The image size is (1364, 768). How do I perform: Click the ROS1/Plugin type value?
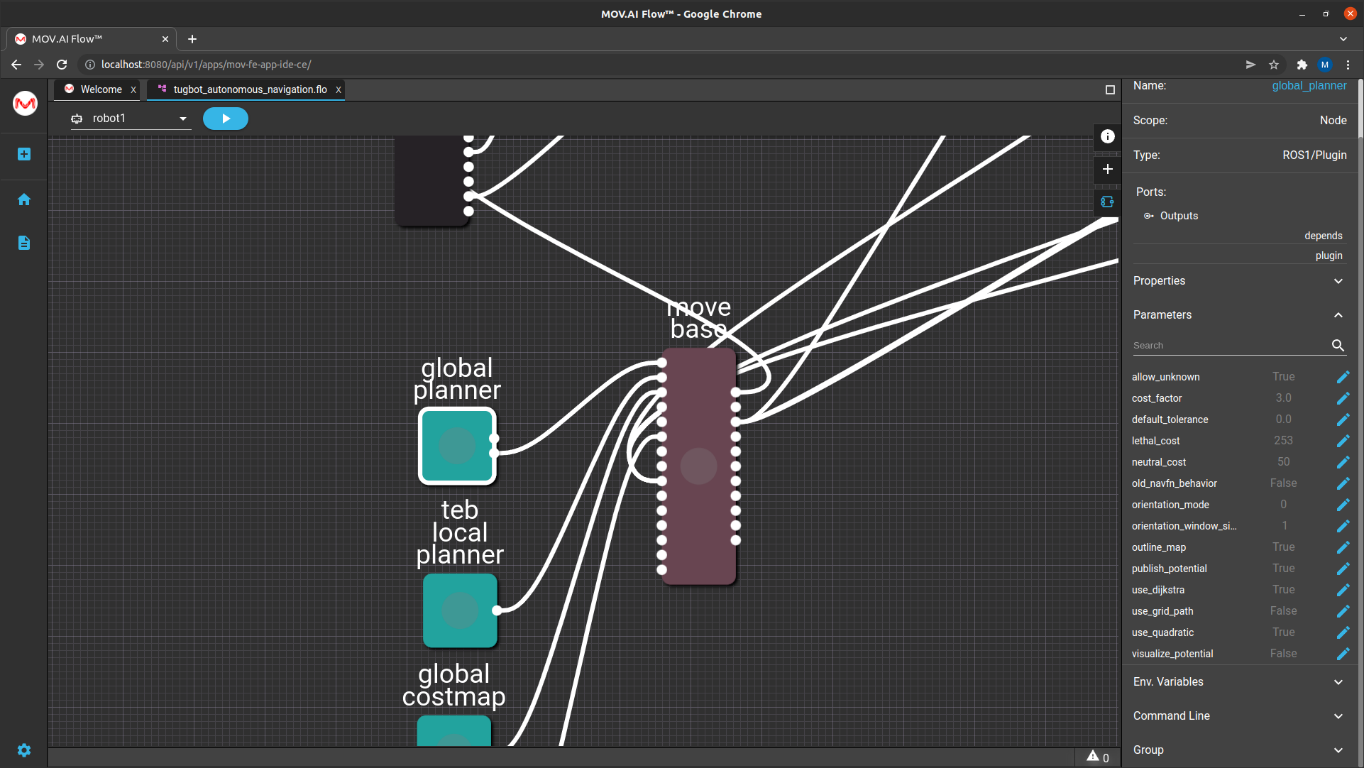click(1314, 155)
